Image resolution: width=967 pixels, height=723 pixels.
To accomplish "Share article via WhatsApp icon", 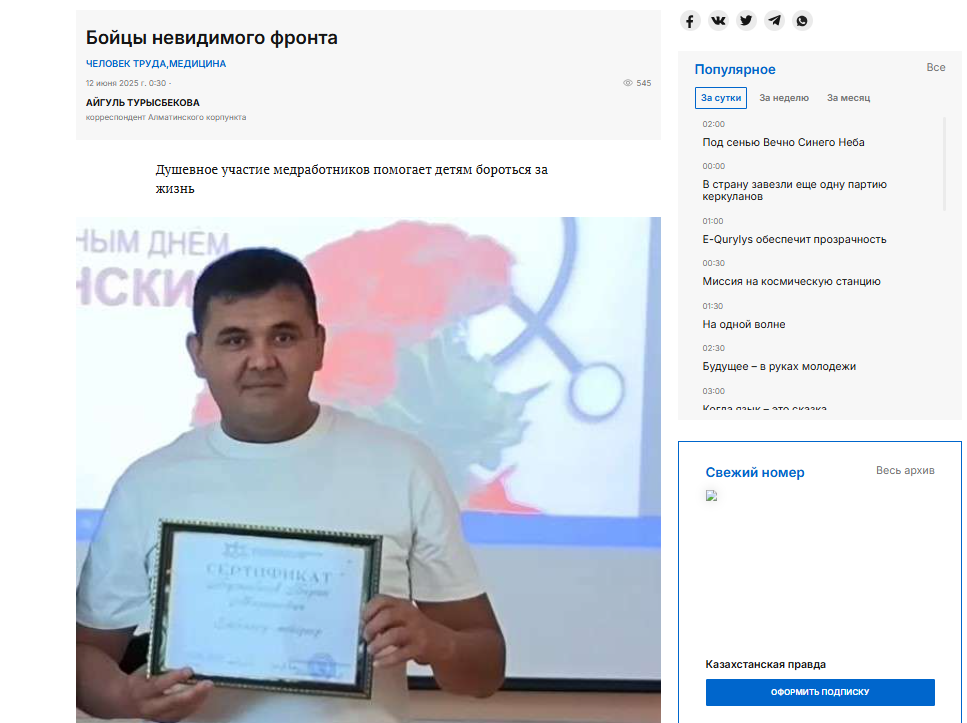I will pos(802,21).
